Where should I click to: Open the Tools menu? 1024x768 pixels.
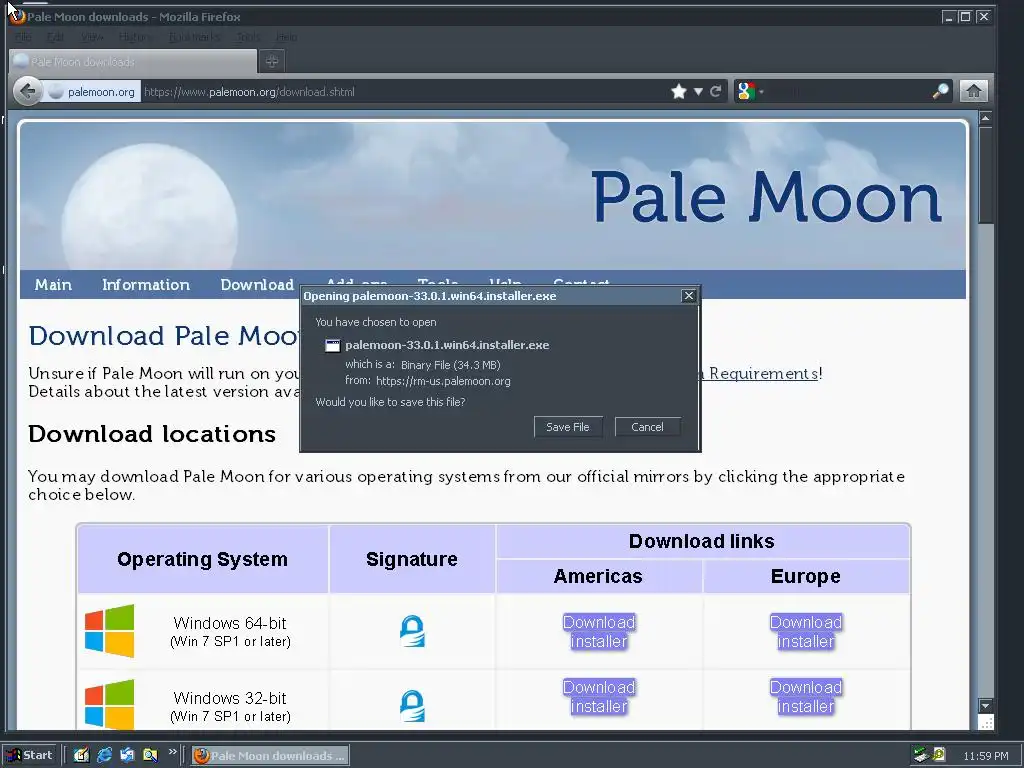click(249, 37)
